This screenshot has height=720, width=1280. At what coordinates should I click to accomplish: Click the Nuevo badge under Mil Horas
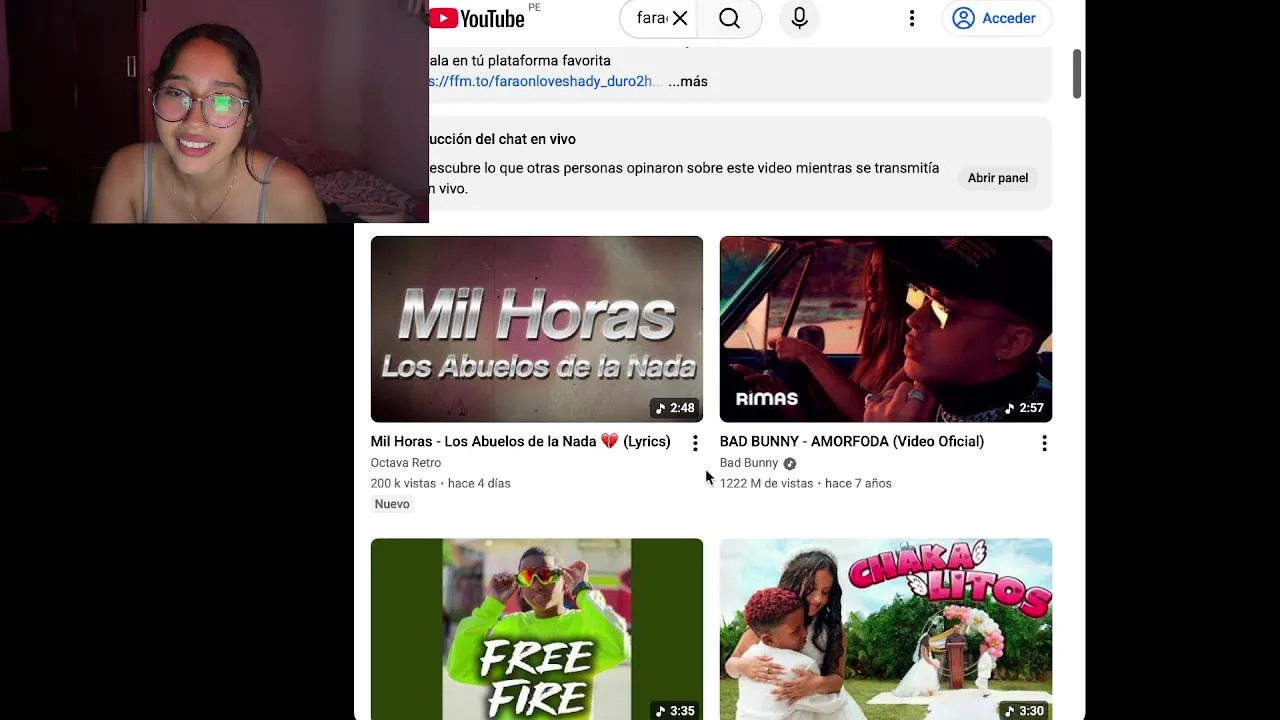pyautogui.click(x=392, y=504)
